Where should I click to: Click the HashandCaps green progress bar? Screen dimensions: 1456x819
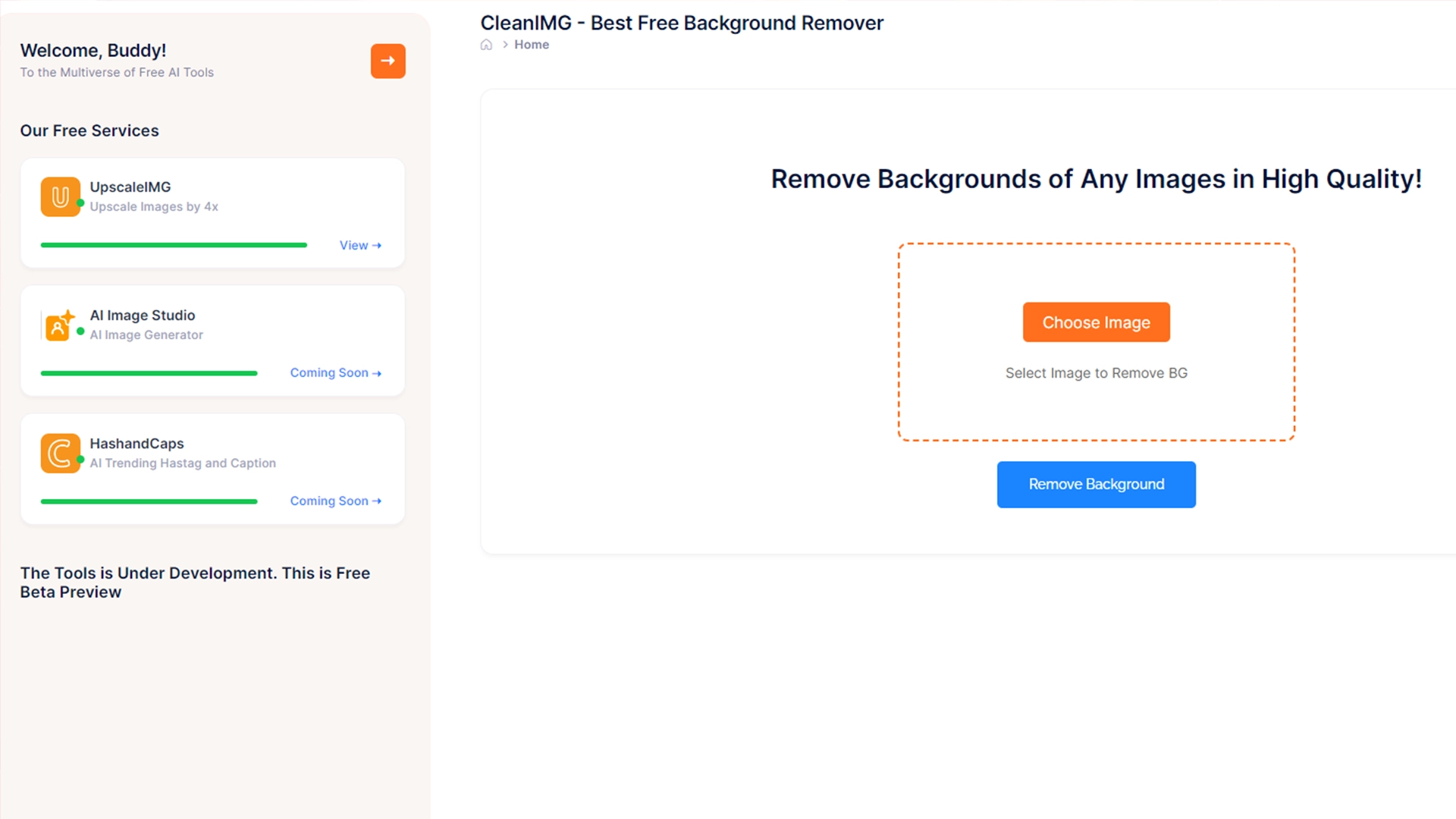[149, 501]
